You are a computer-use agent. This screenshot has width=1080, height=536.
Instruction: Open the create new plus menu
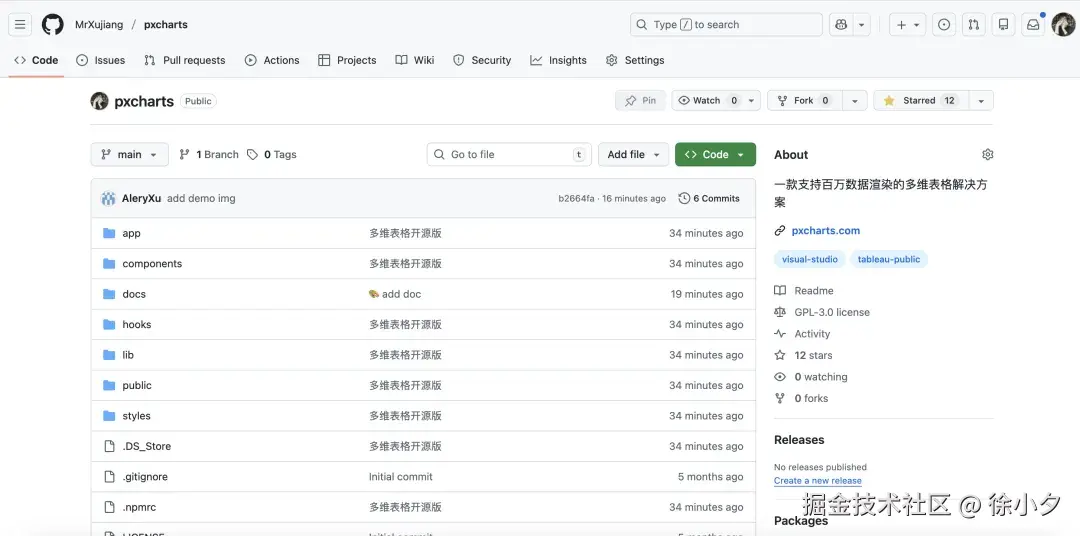point(908,25)
